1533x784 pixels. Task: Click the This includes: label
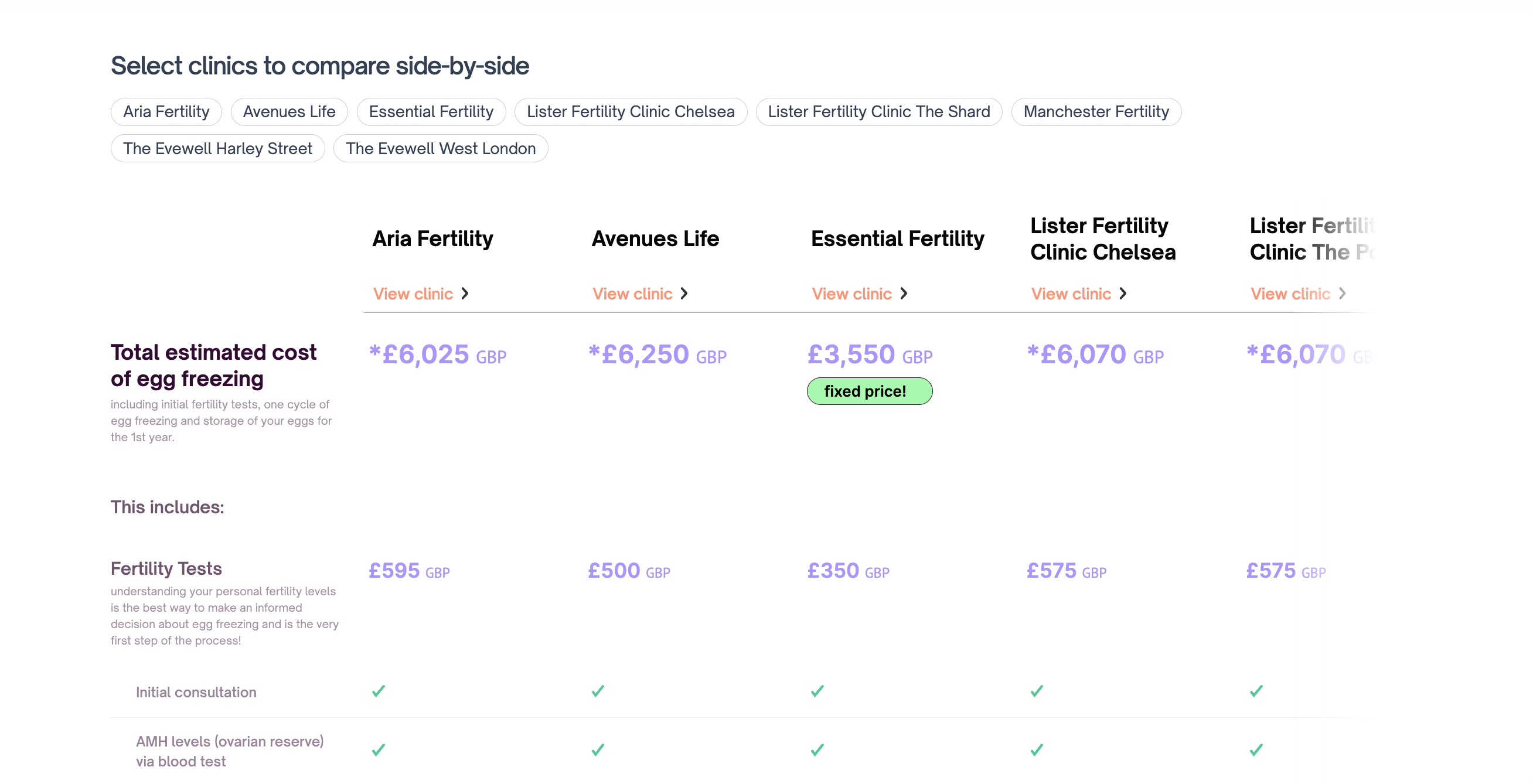coord(167,507)
